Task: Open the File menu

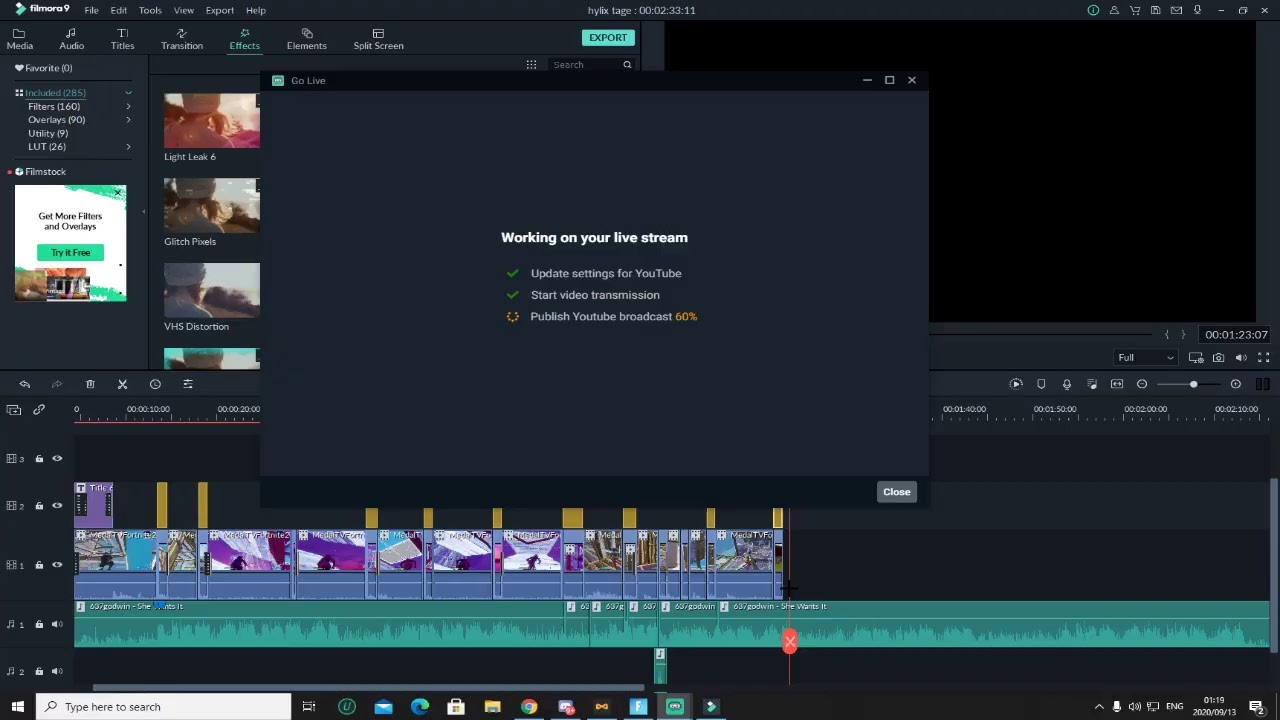Action: 91,10
